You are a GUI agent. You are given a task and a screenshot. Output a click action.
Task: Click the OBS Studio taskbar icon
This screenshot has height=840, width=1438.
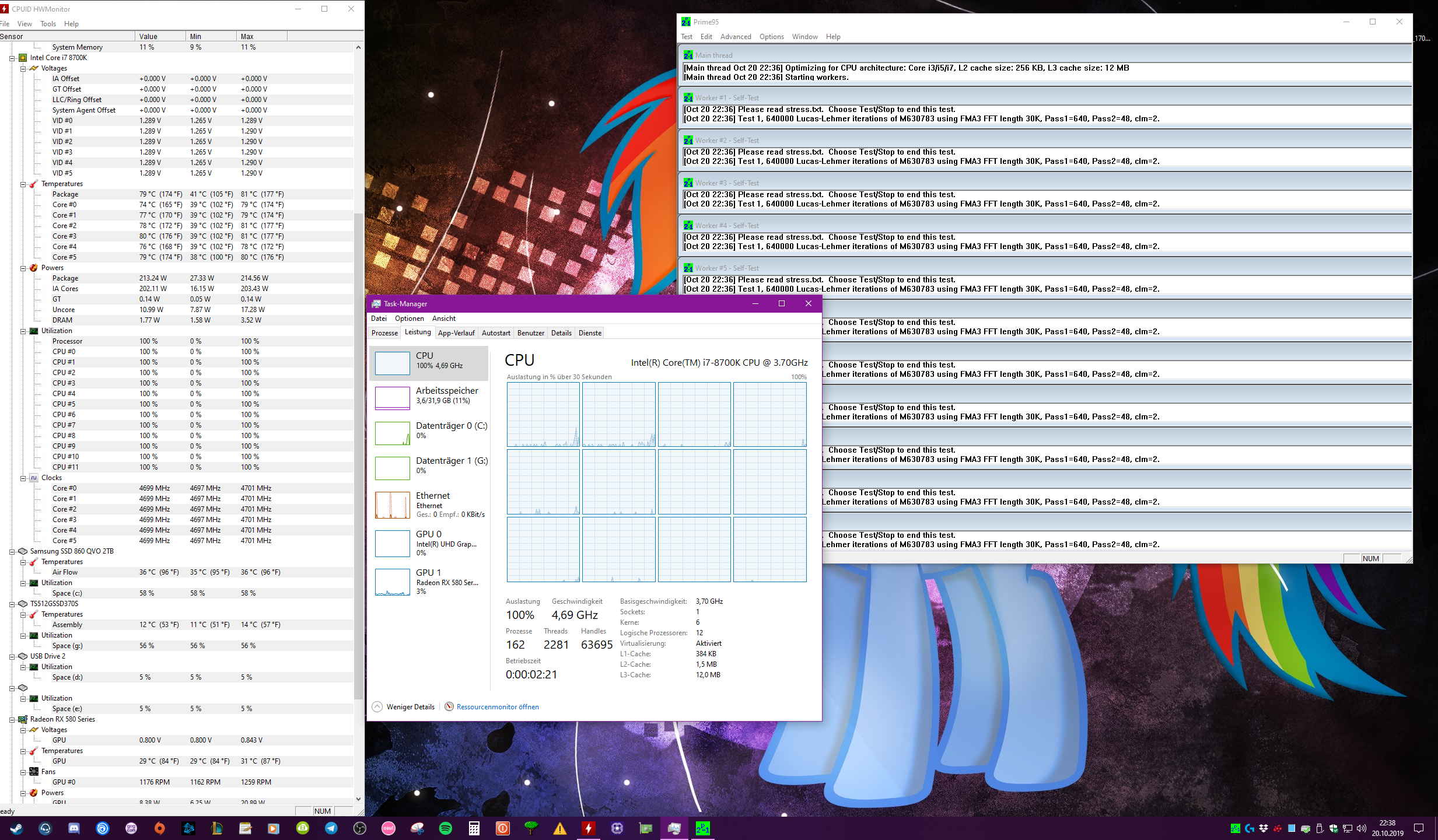click(x=360, y=828)
